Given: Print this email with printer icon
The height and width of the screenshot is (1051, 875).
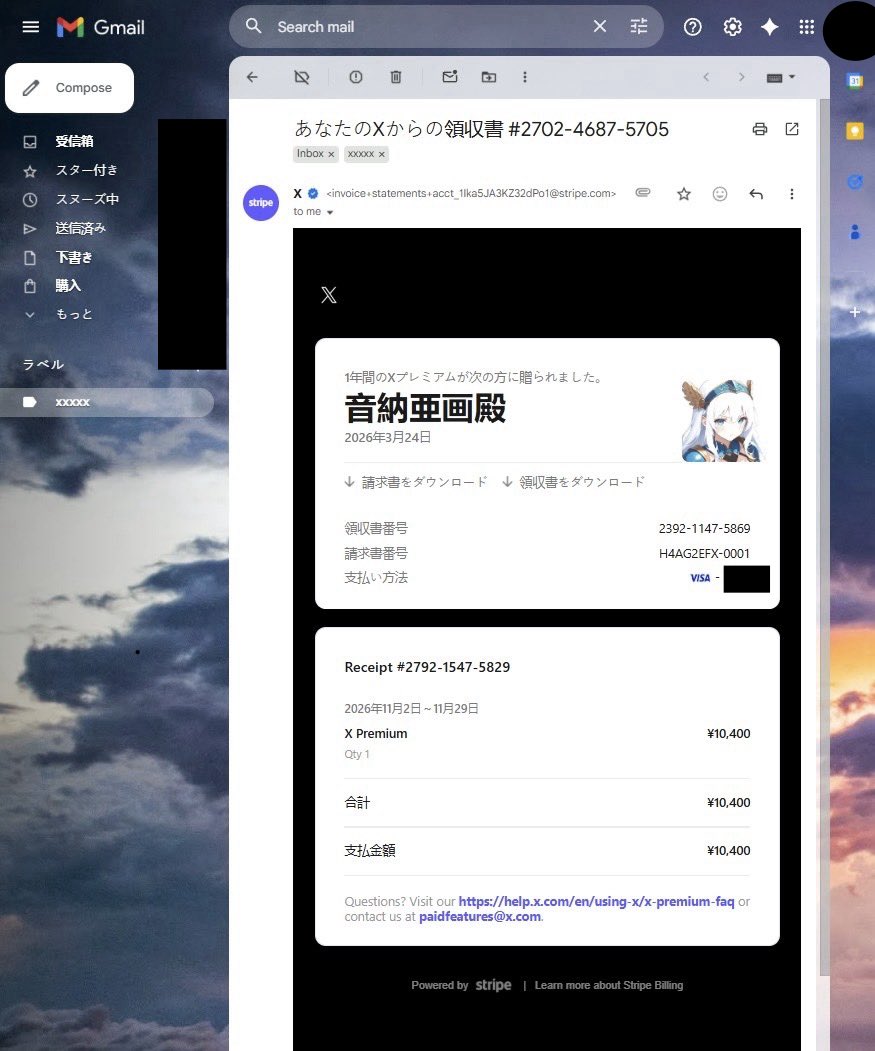Looking at the screenshot, I should coord(760,129).
